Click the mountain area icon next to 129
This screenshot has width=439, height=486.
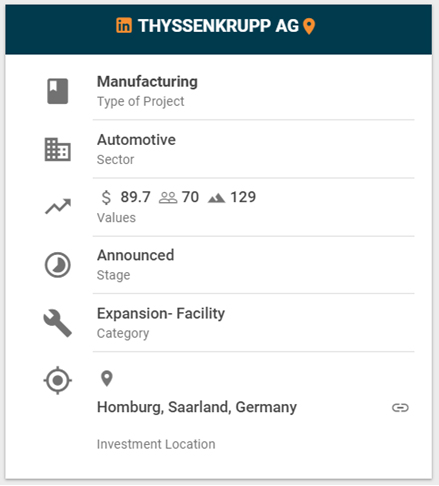(217, 198)
